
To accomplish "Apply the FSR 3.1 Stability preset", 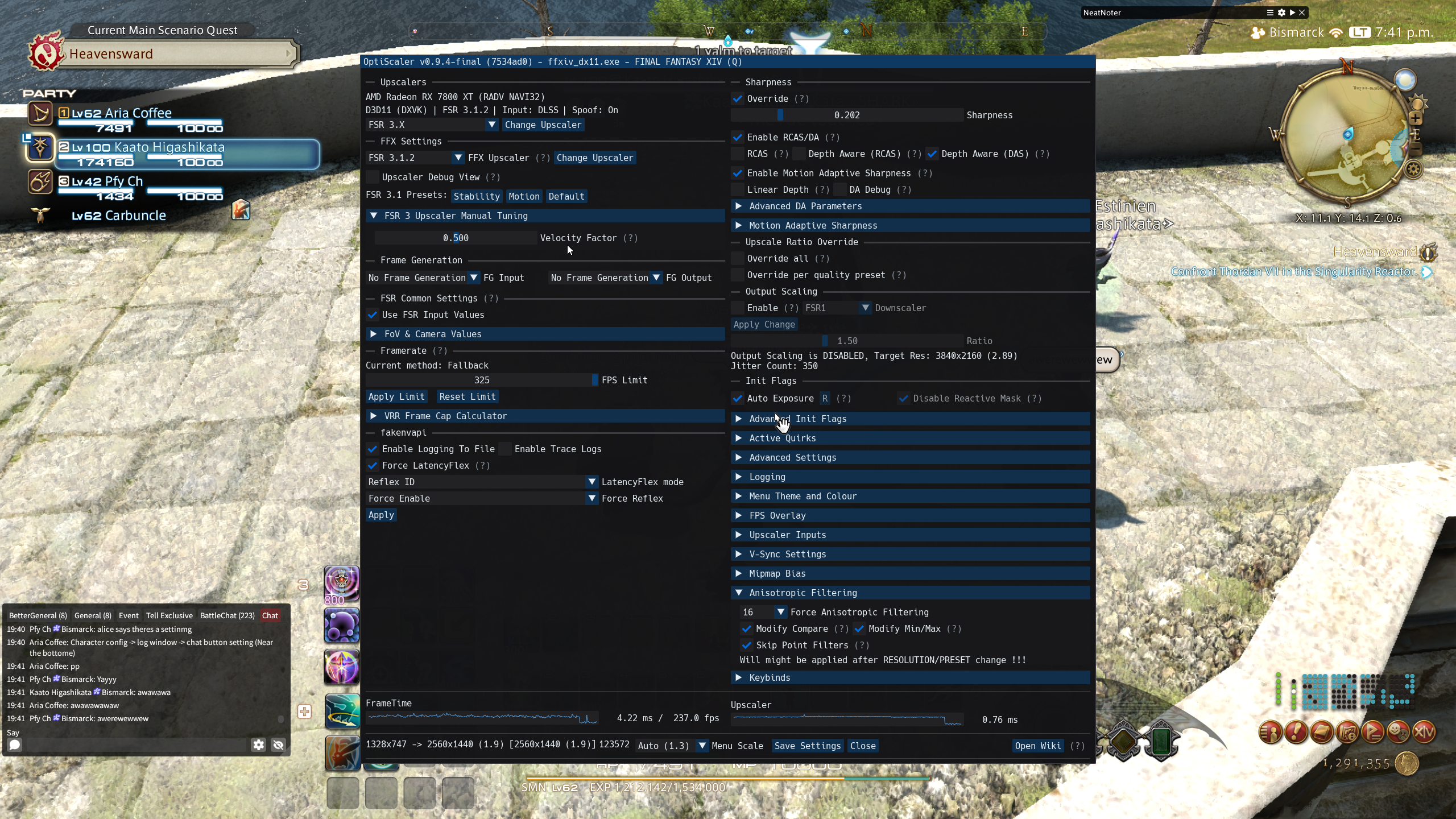I will click(477, 197).
